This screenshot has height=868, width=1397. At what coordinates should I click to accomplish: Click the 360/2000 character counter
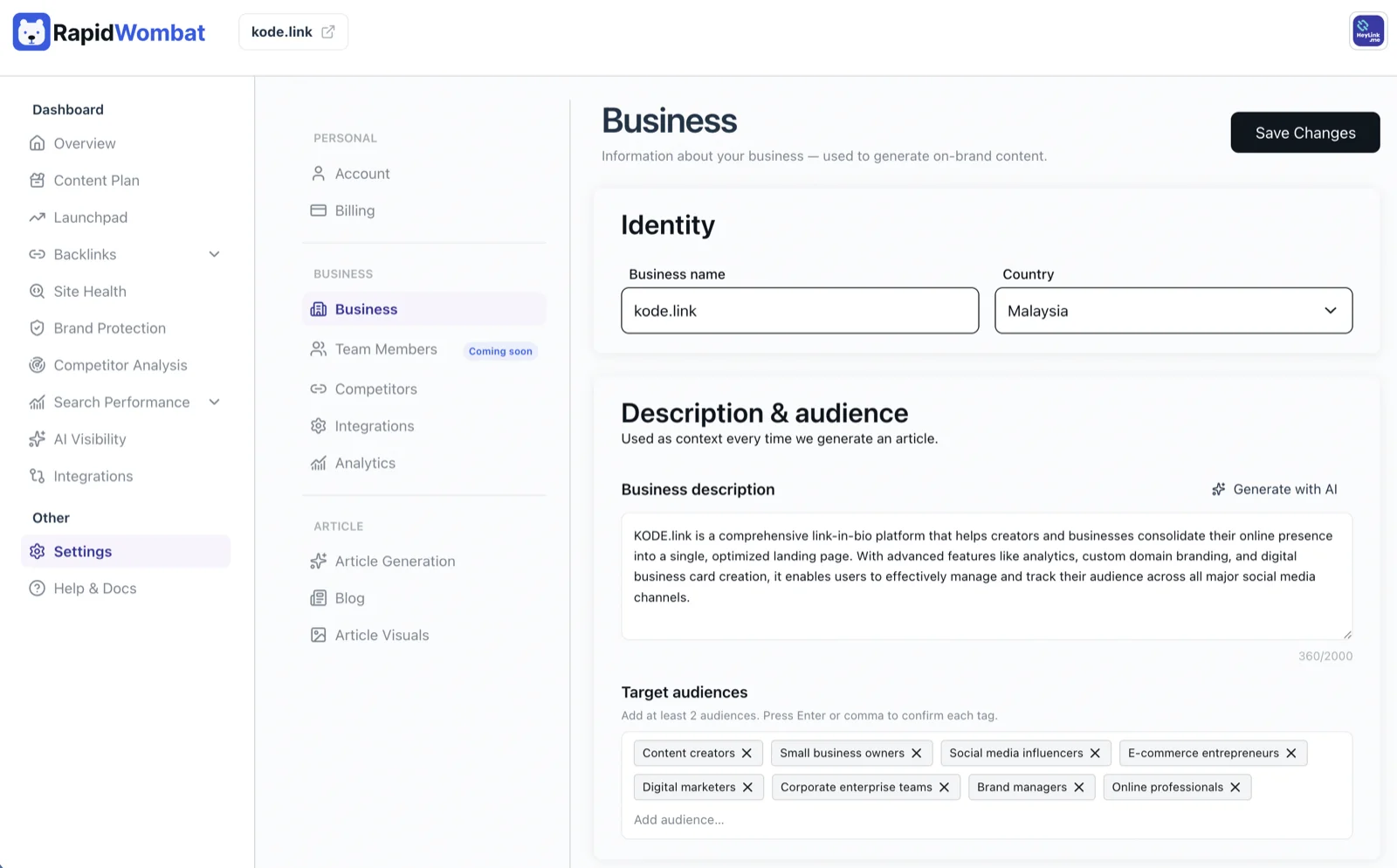tap(1325, 656)
